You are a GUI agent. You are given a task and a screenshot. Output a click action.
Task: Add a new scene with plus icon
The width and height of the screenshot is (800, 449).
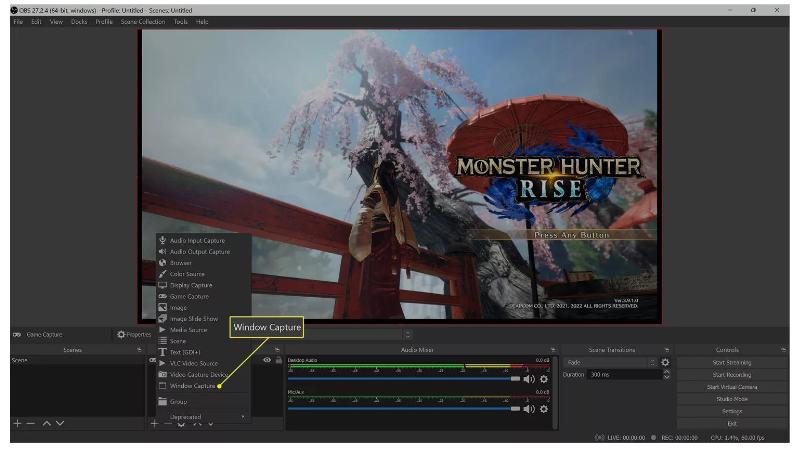pyautogui.click(x=17, y=423)
